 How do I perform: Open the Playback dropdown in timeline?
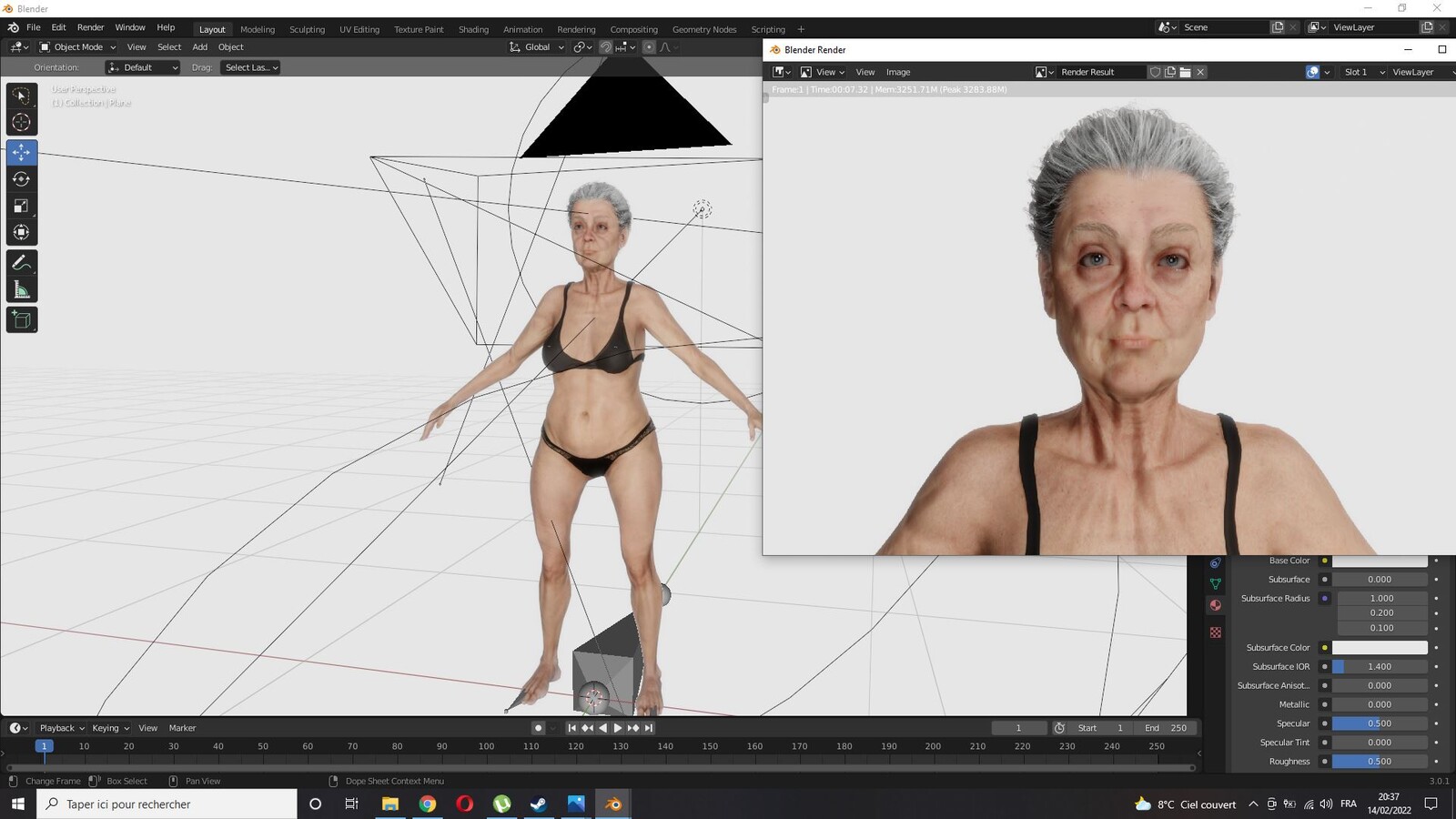[x=62, y=728]
